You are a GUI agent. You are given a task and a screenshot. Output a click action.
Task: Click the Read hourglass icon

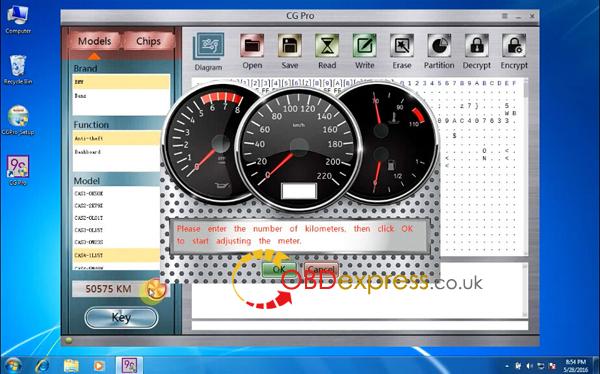[327, 46]
